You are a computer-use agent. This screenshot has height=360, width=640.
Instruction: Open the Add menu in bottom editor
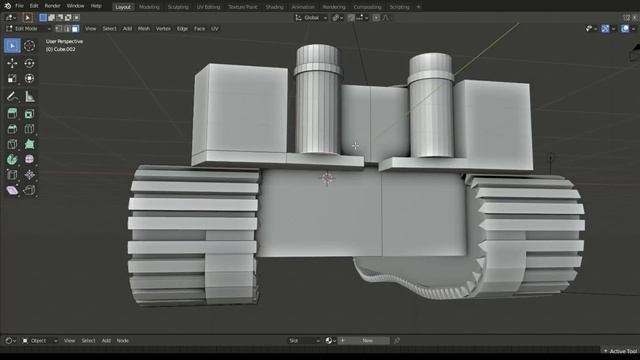tap(106, 340)
